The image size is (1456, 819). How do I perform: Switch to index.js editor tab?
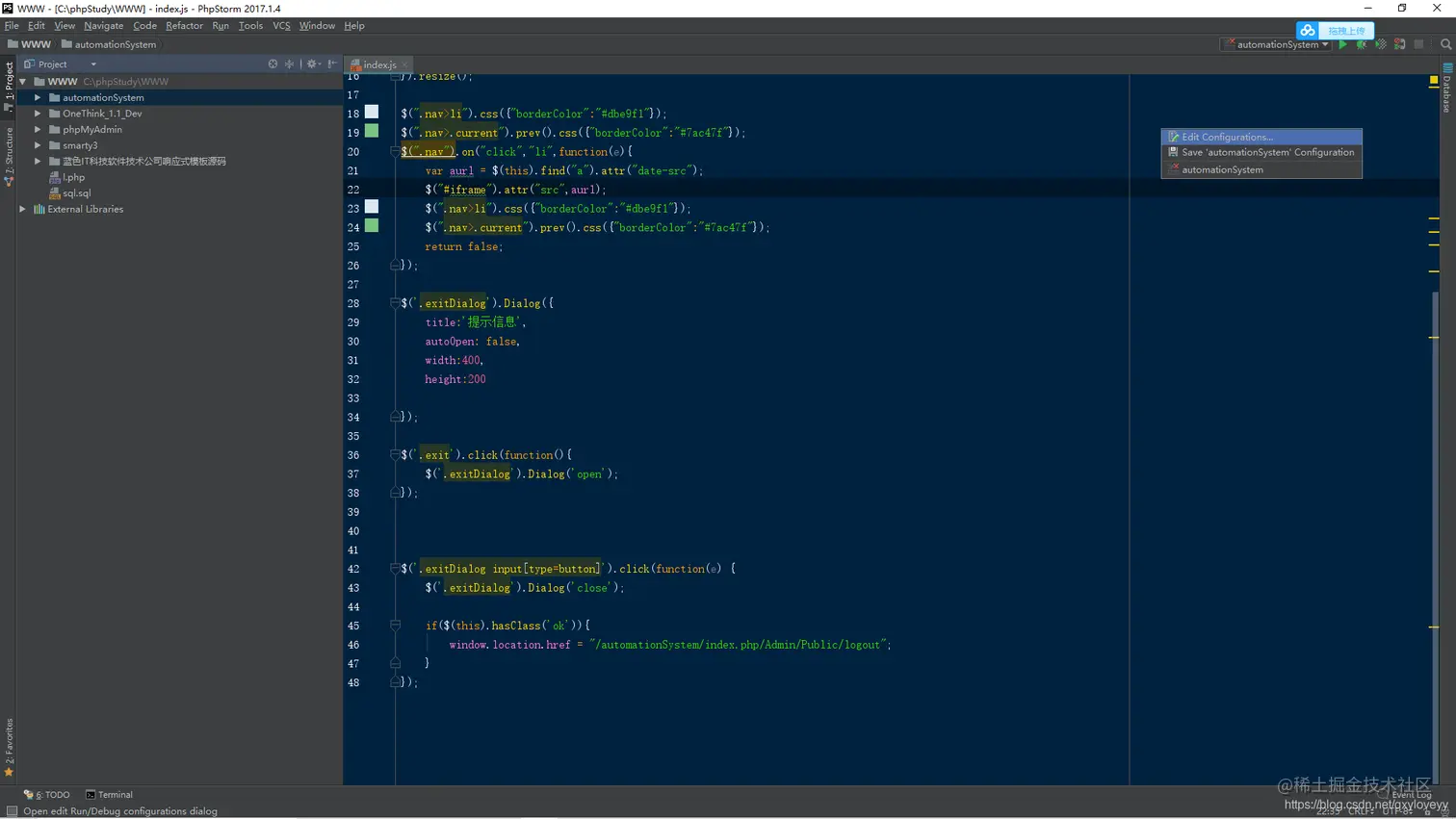pyautogui.click(x=379, y=64)
